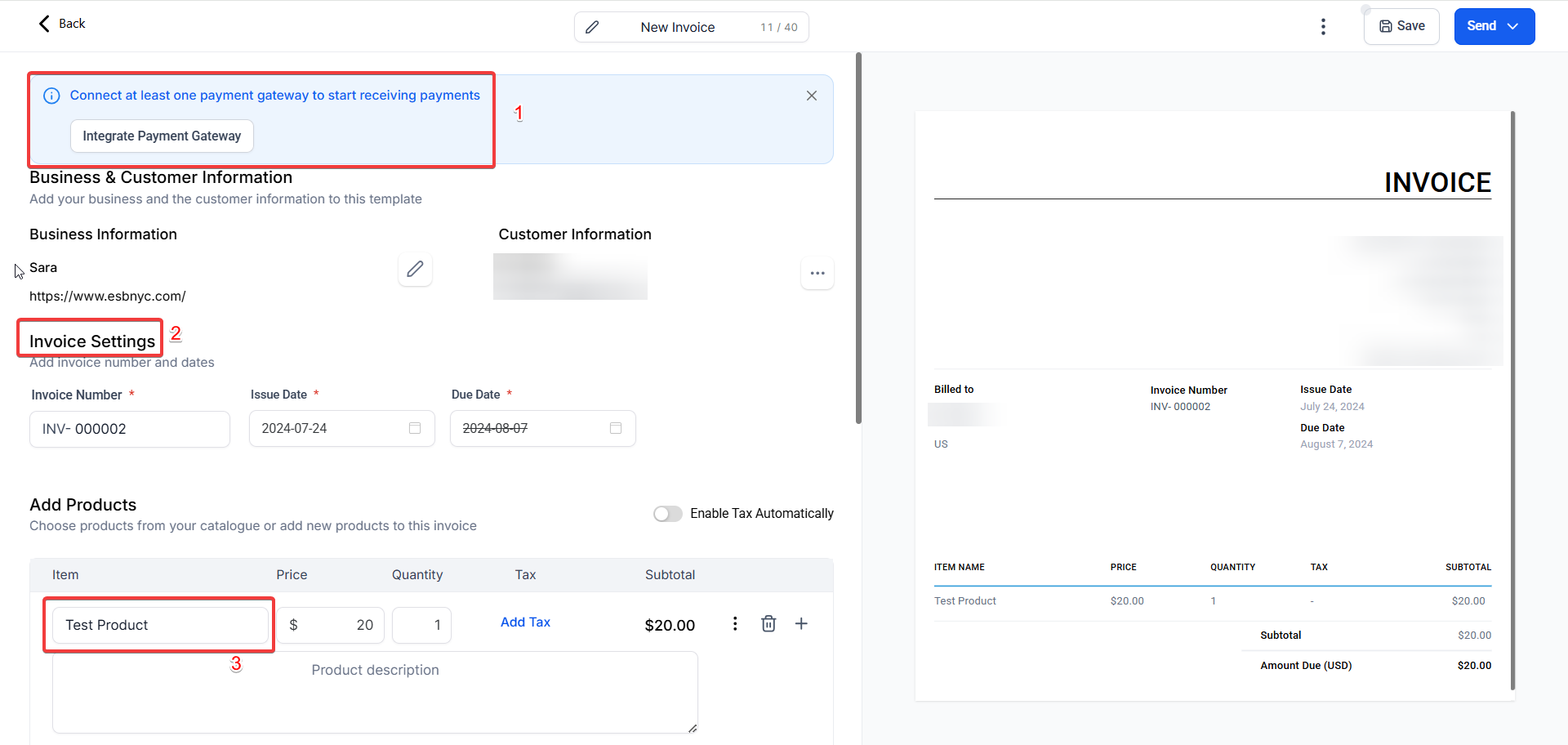Click Integrate Payment Gateway button
The width and height of the screenshot is (1568, 745).
162,136
